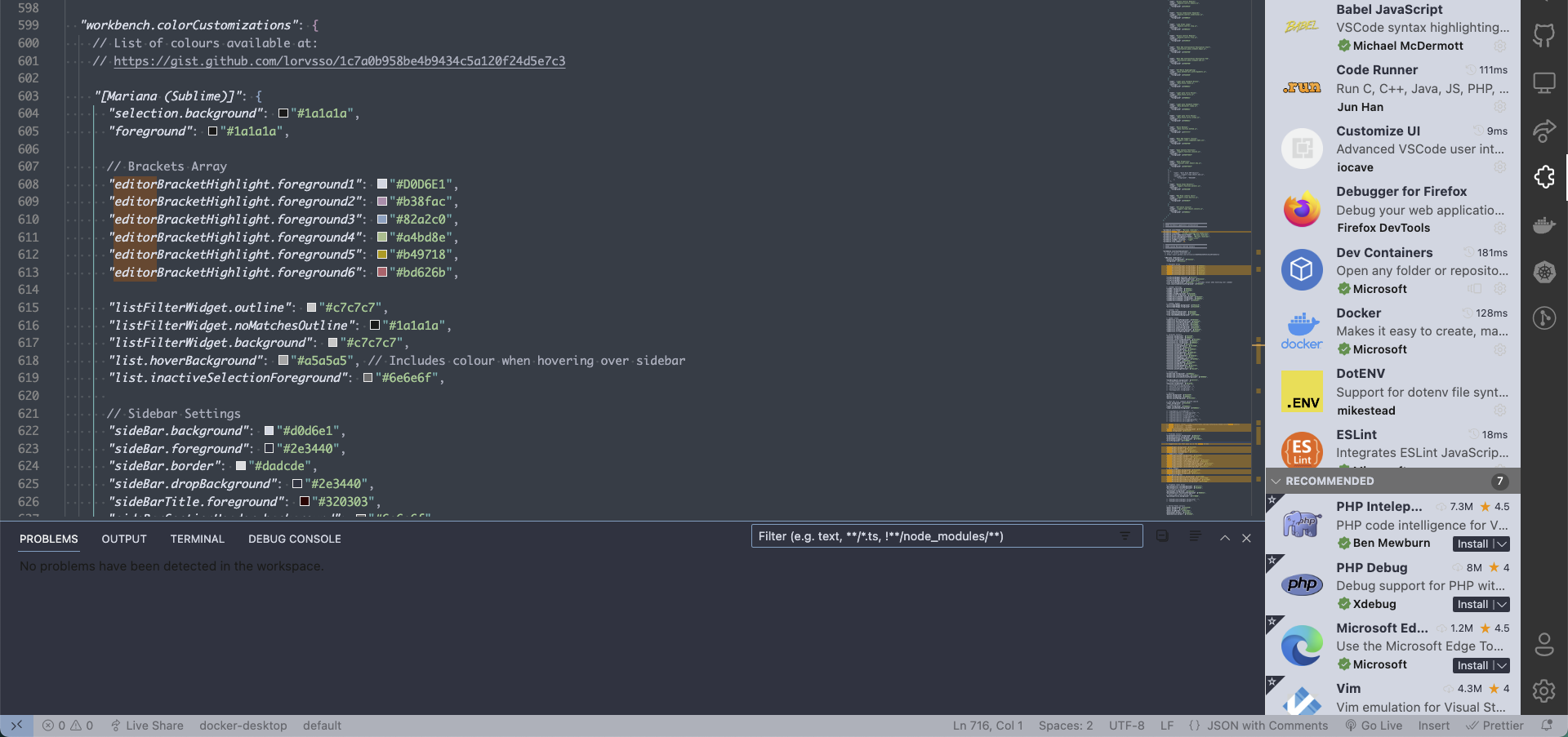1568x737 pixels.
Task: Open the Docker view in the activity bar
Action: pyautogui.click(x=1544, y=224)
